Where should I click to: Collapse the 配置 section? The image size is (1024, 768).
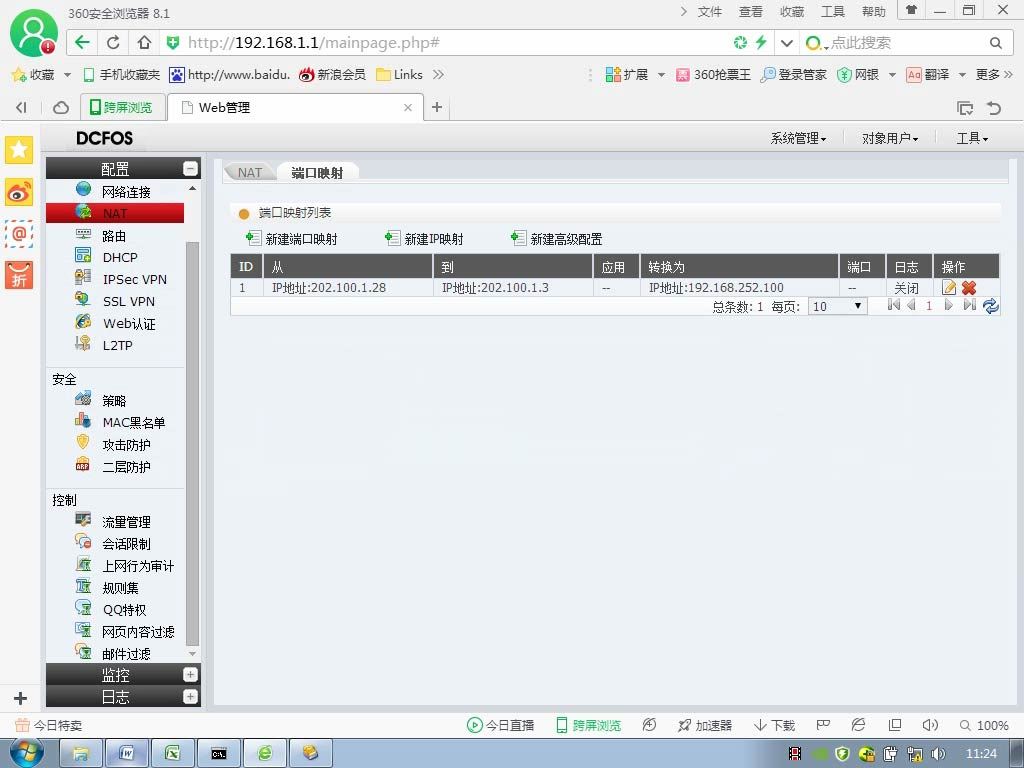pyautogui.click(x=190, y=168)
